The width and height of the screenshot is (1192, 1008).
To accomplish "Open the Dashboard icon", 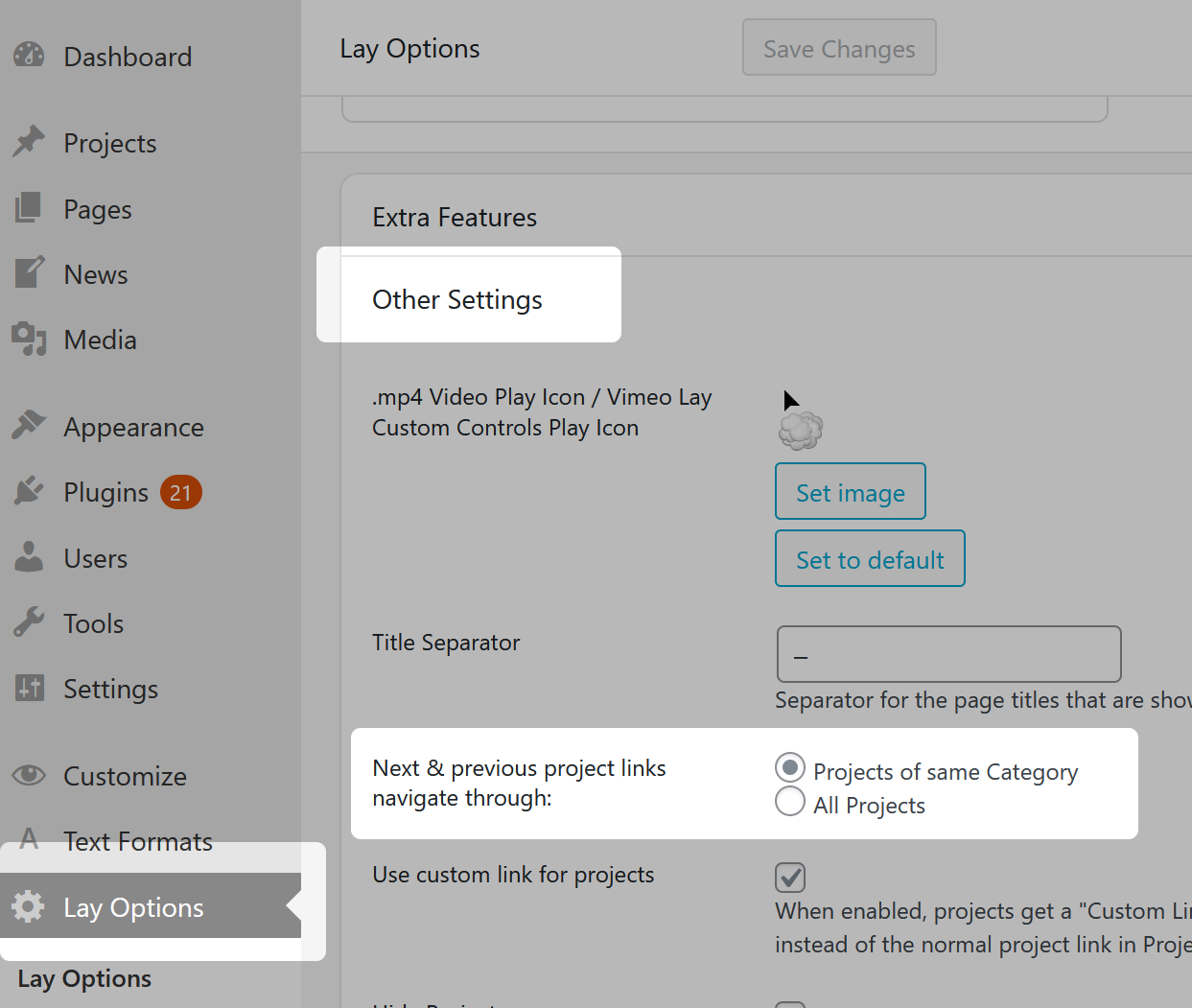I will point(29,56).
